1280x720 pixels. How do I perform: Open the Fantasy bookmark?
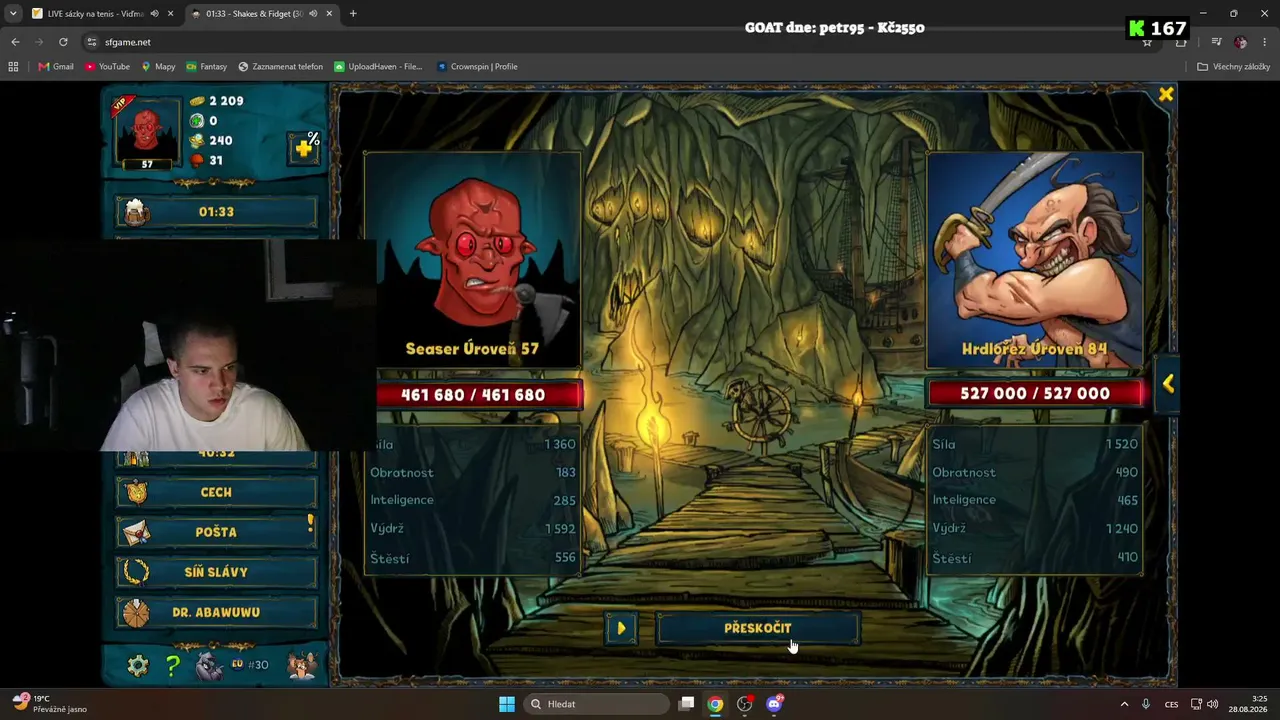[x=206, y=67]
